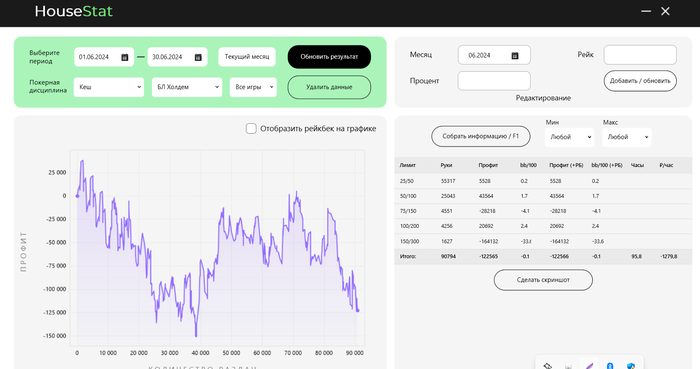Image resolution: width=700 pixels, height=369 pixels.
Task: Focus the month field 06.2024
Action: (494, 55)
